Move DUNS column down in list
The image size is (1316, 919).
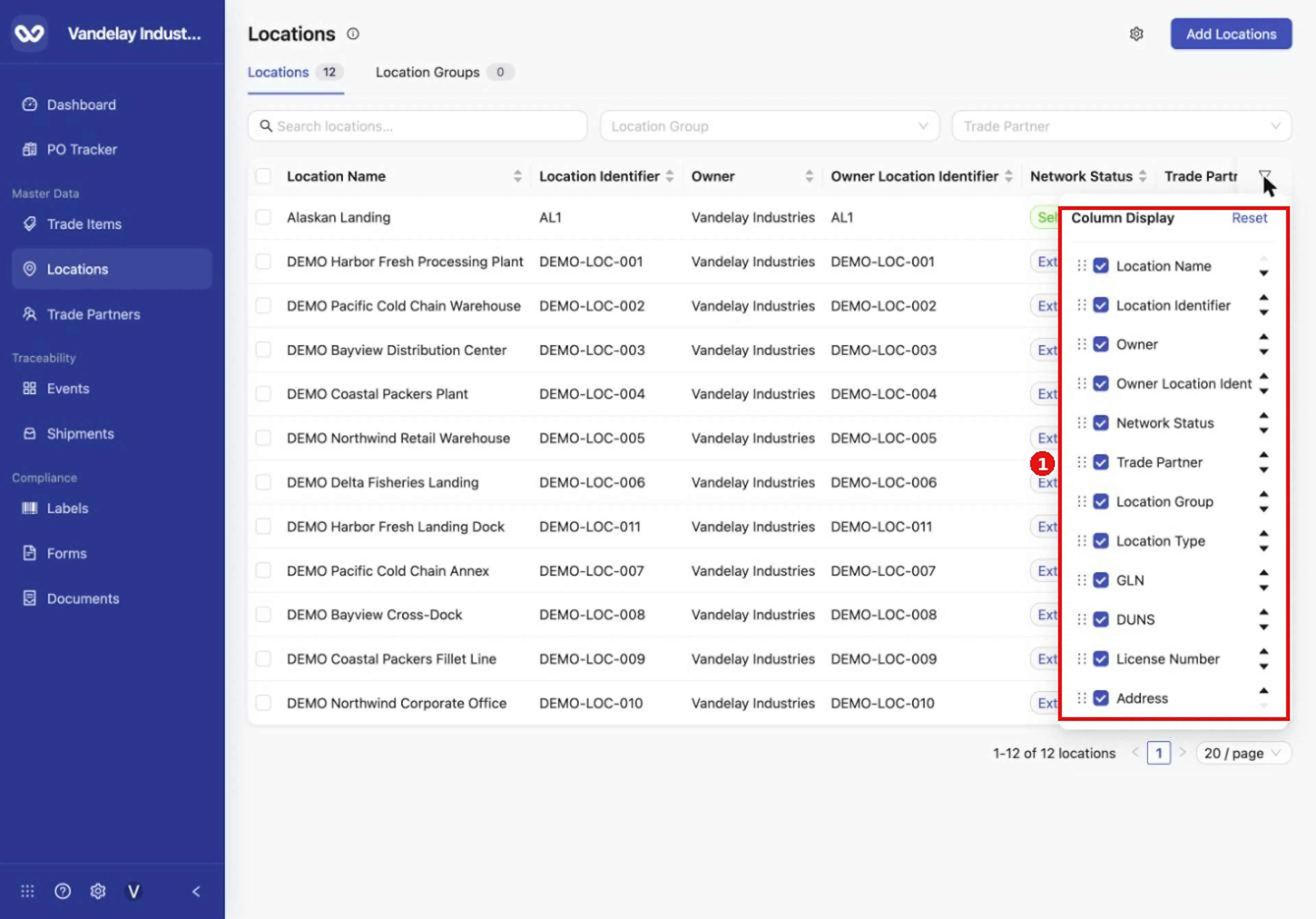pos(1263,627)
